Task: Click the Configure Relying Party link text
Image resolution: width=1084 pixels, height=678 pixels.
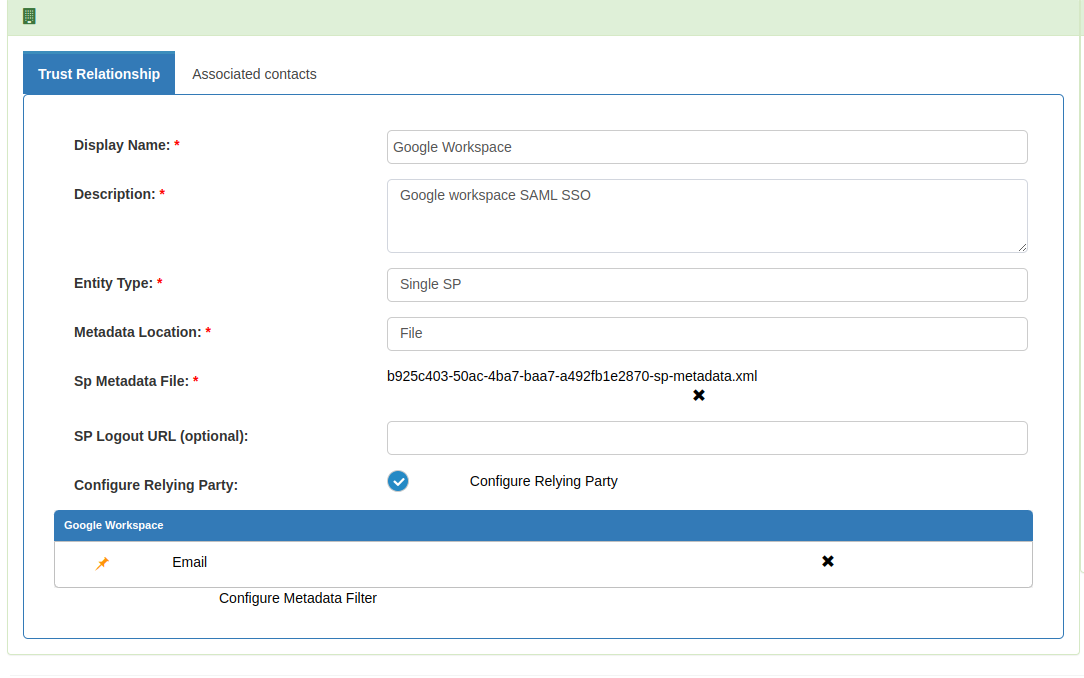Action: pos(543,481)
